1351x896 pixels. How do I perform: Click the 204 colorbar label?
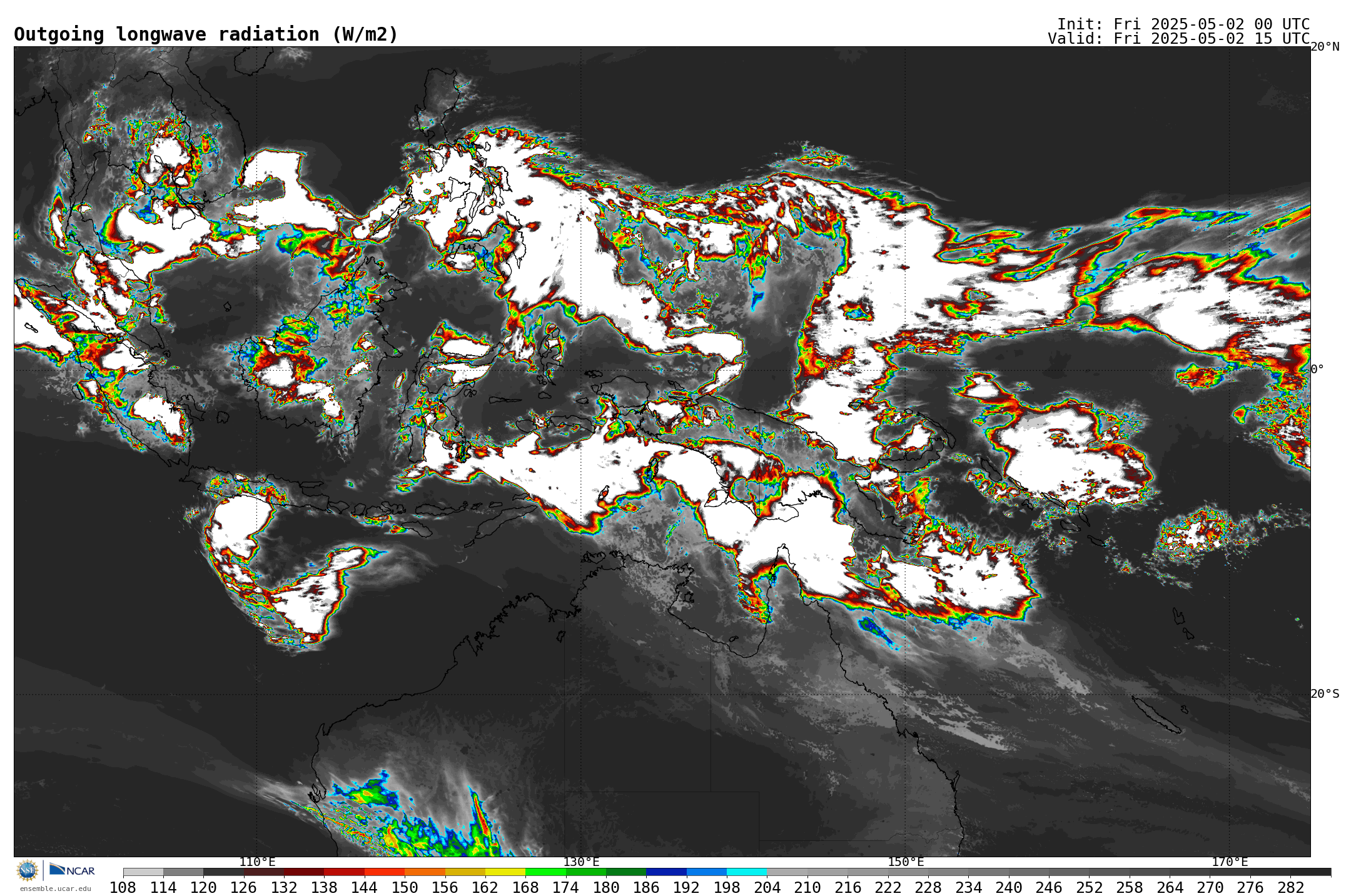pyautogui.click(x=767, y=888)
